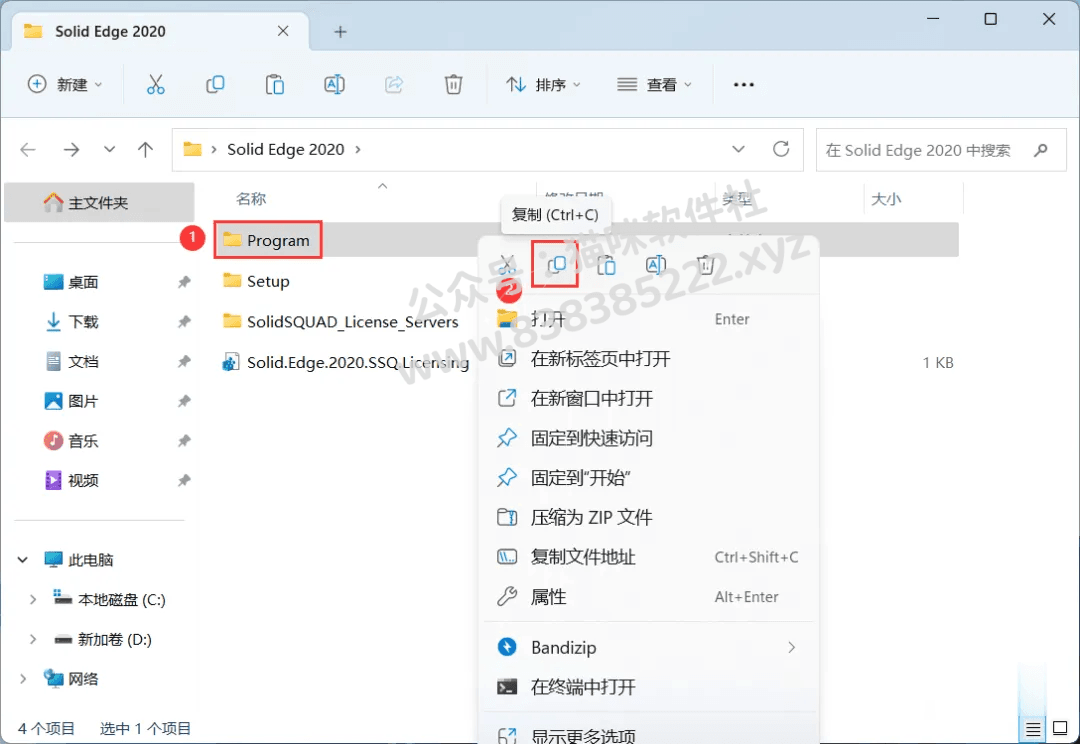Unpin 桌面 using its pin icon
The width and height of the screenshot is (1080, 744).
[184, 282]
